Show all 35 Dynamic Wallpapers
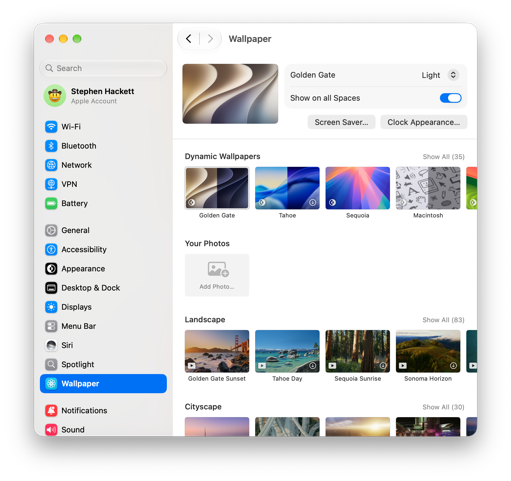 coord(443,157)
